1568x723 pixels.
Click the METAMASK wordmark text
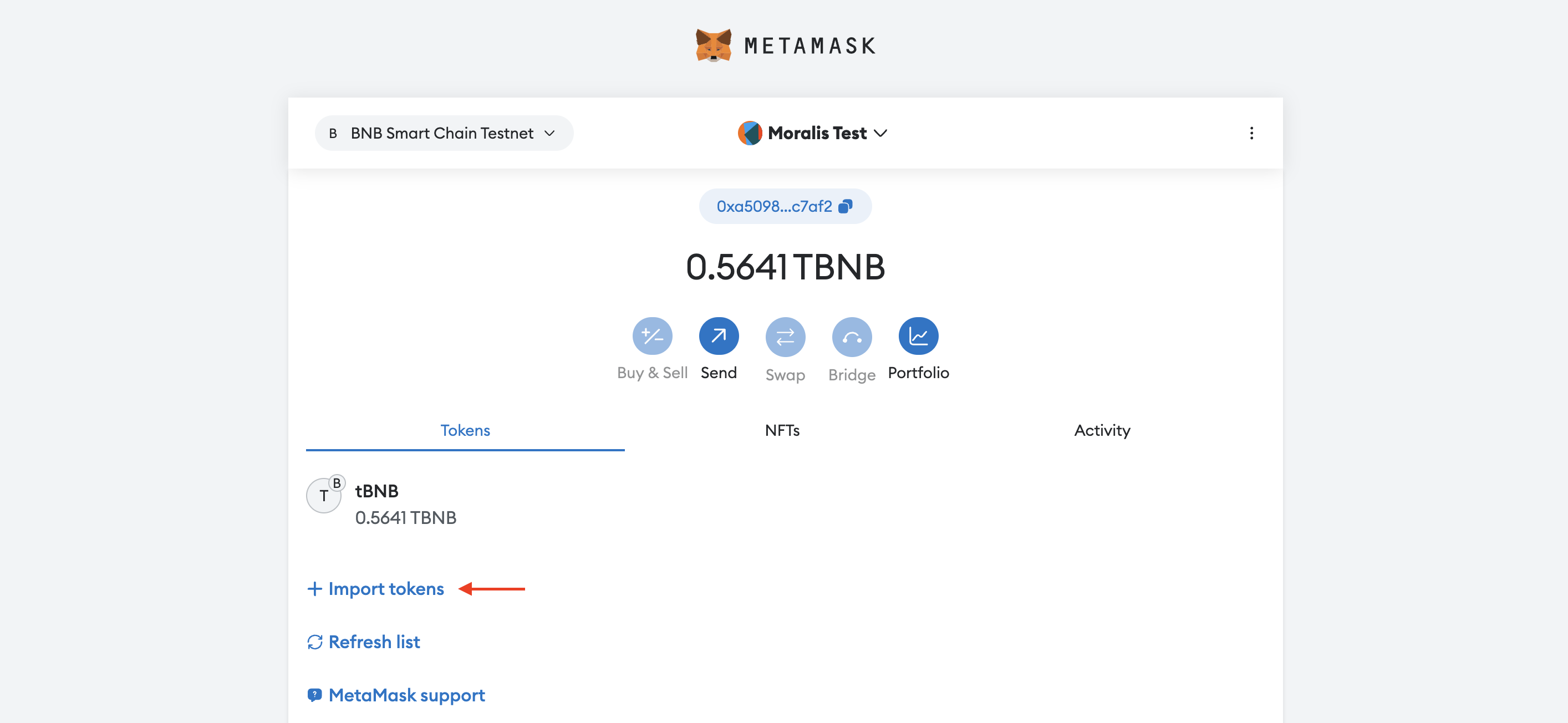[x=810, y=46]
